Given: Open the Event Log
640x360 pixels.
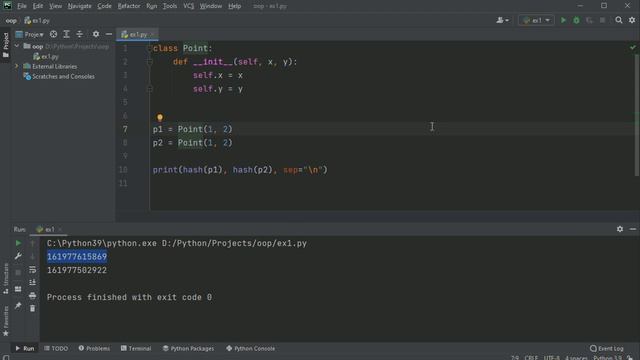Looking at the screenshot, I should coord(607,349).
